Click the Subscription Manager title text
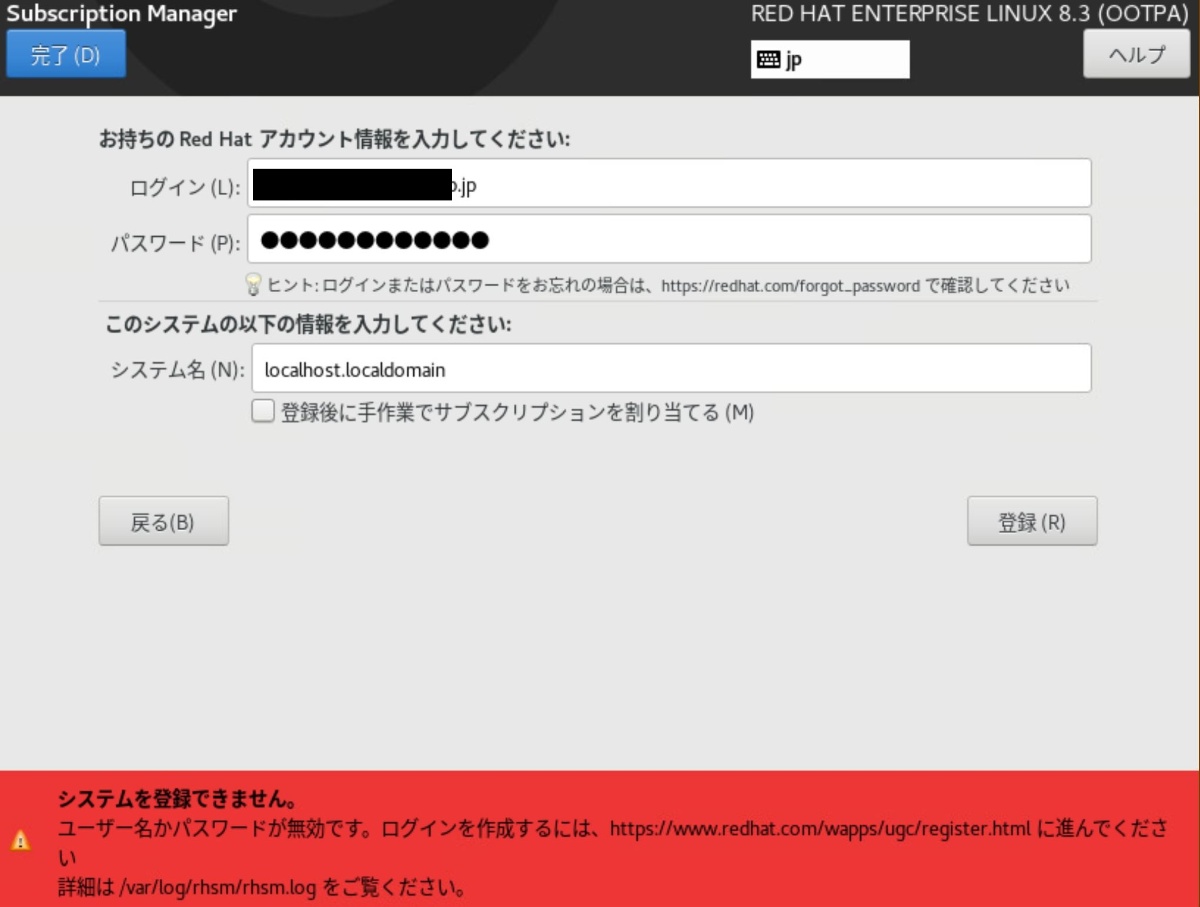The width and height of the screenshot is (1200, 907). pyautogui.click(x=122, y=14)
